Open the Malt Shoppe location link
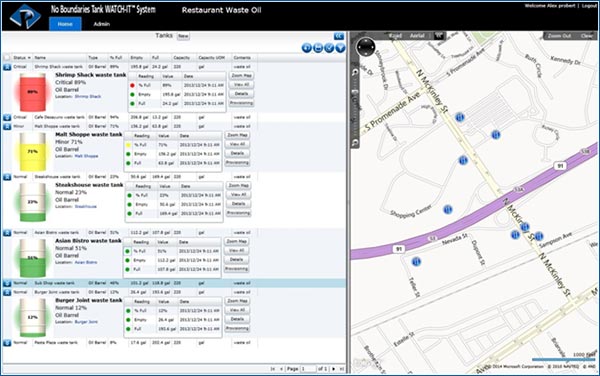The image size is (600, 376). pos(86,156)
